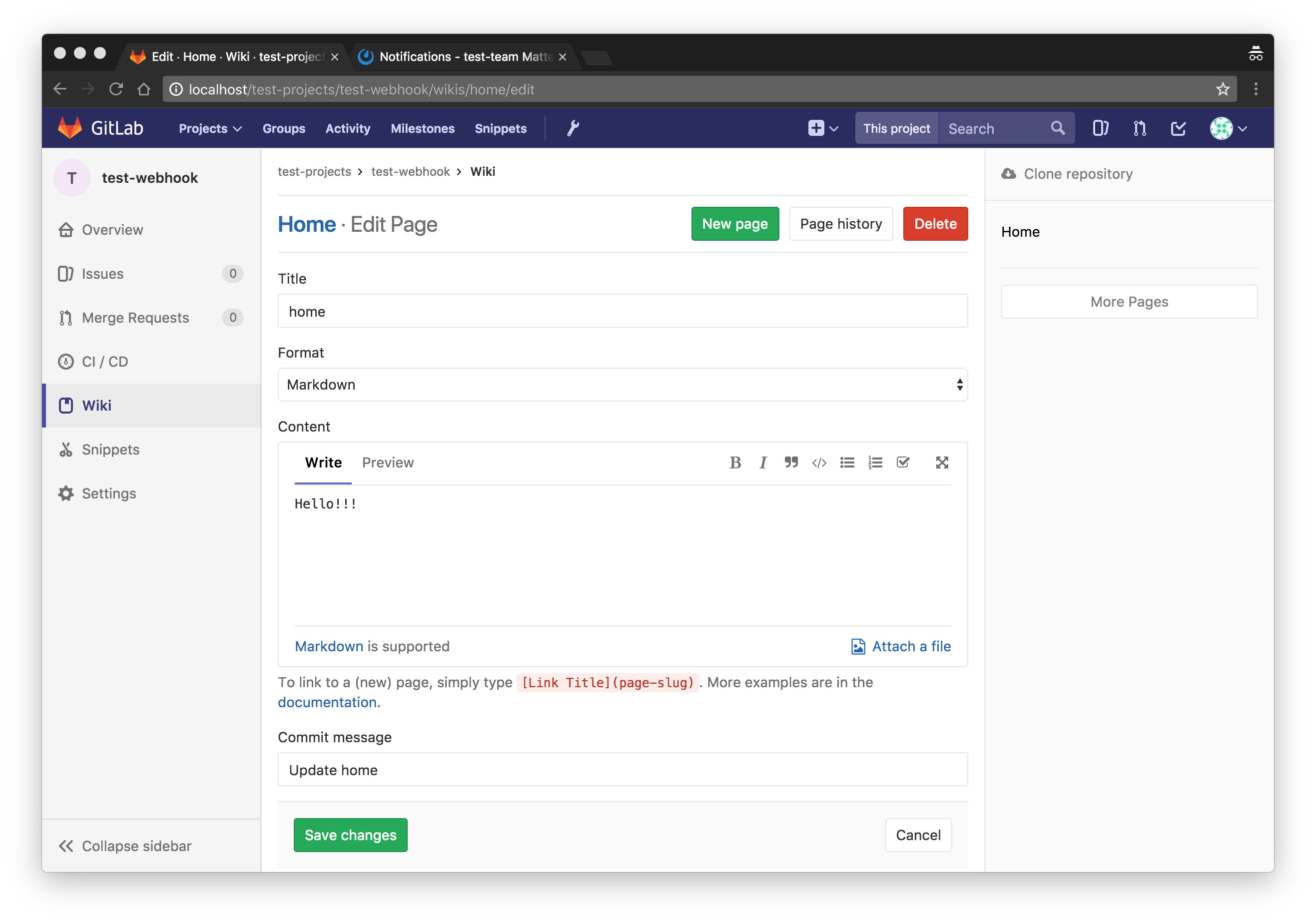The height and width of the screenshot is (922, 1316).
Task: Insert a code block
Action: (819, 462)
